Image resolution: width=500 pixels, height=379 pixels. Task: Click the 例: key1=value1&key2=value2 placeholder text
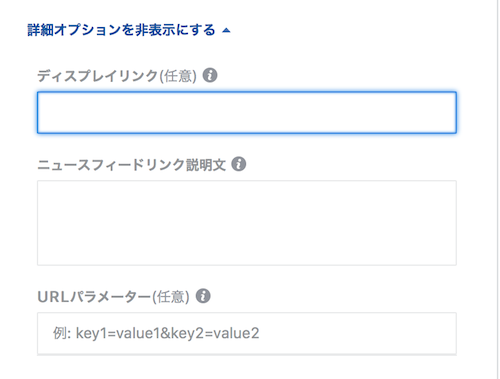156,333
